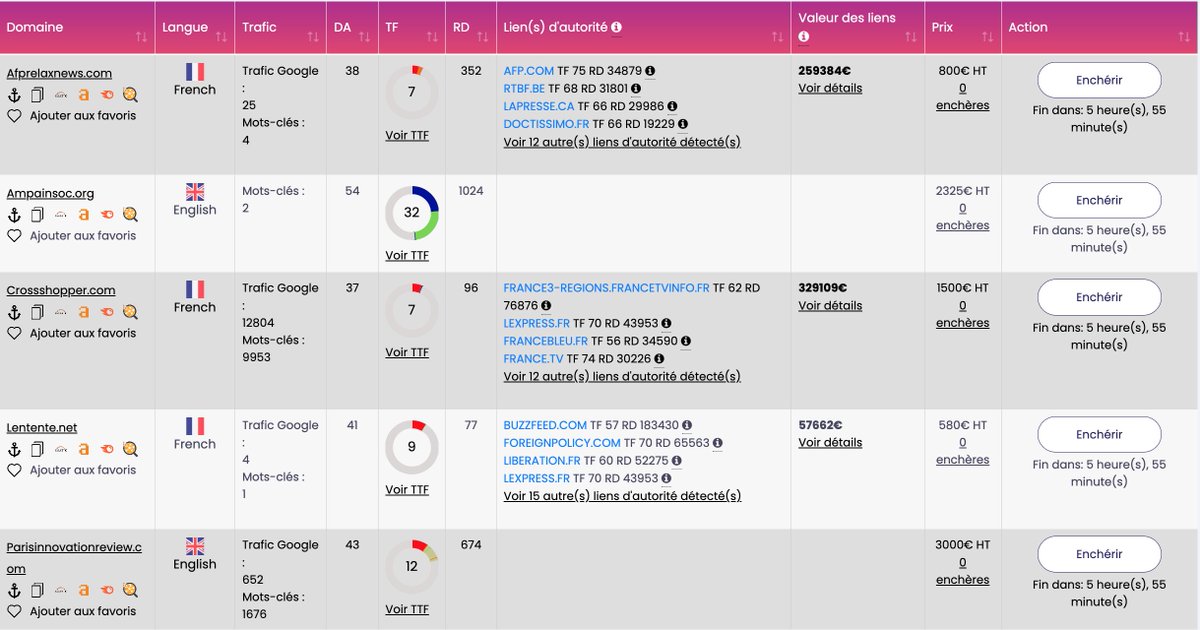Click the Semrush flame icon for Afprelaxnews.com

click(107, 95)
